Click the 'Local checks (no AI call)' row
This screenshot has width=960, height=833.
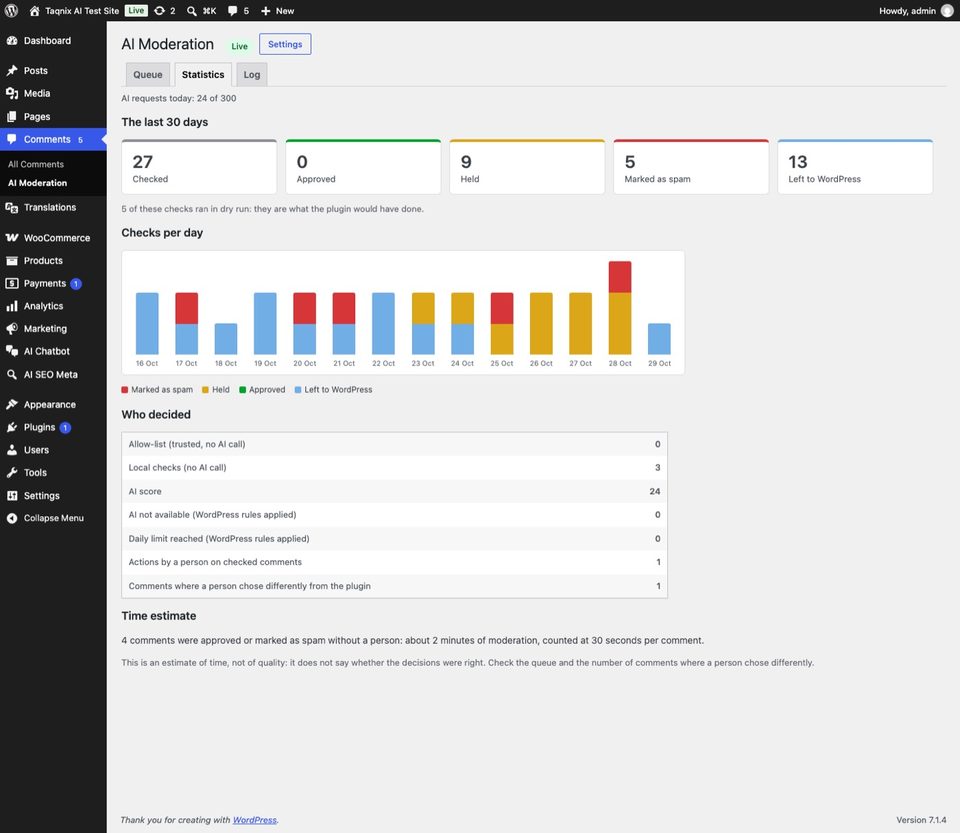(x=394, y=468)
